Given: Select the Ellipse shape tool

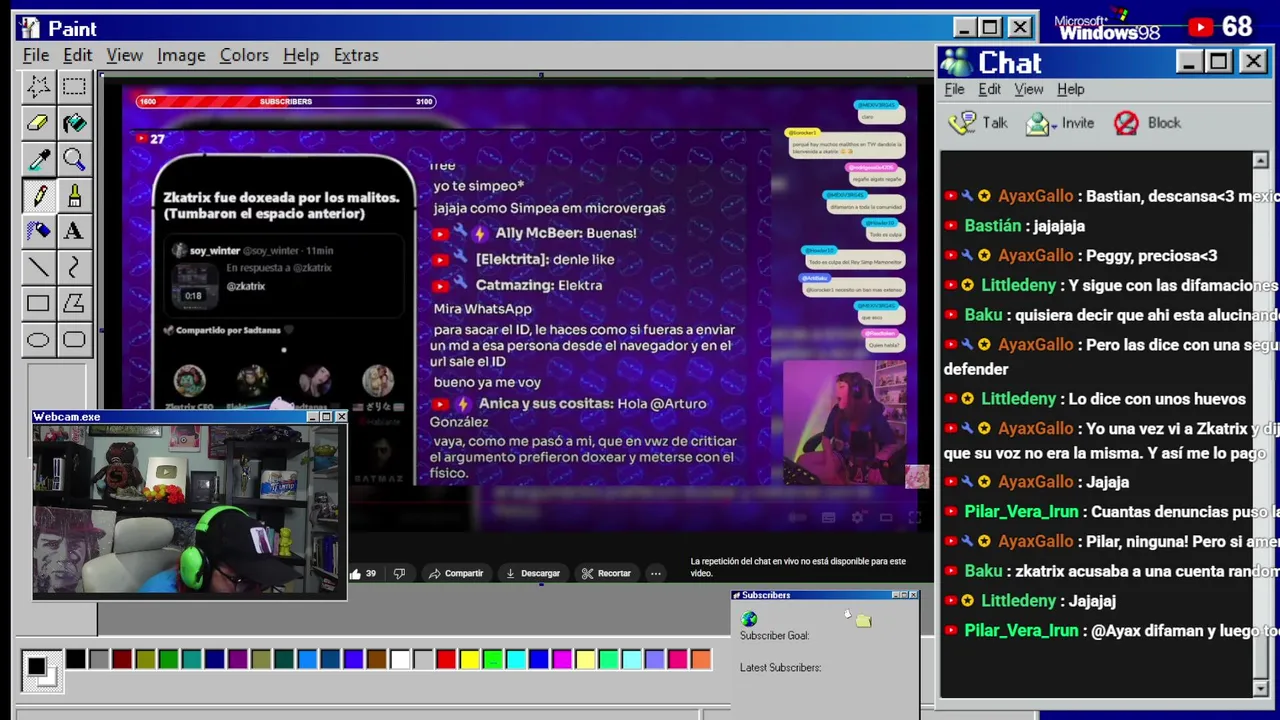Looking at the screenshot, I should (x=38, y=339).
